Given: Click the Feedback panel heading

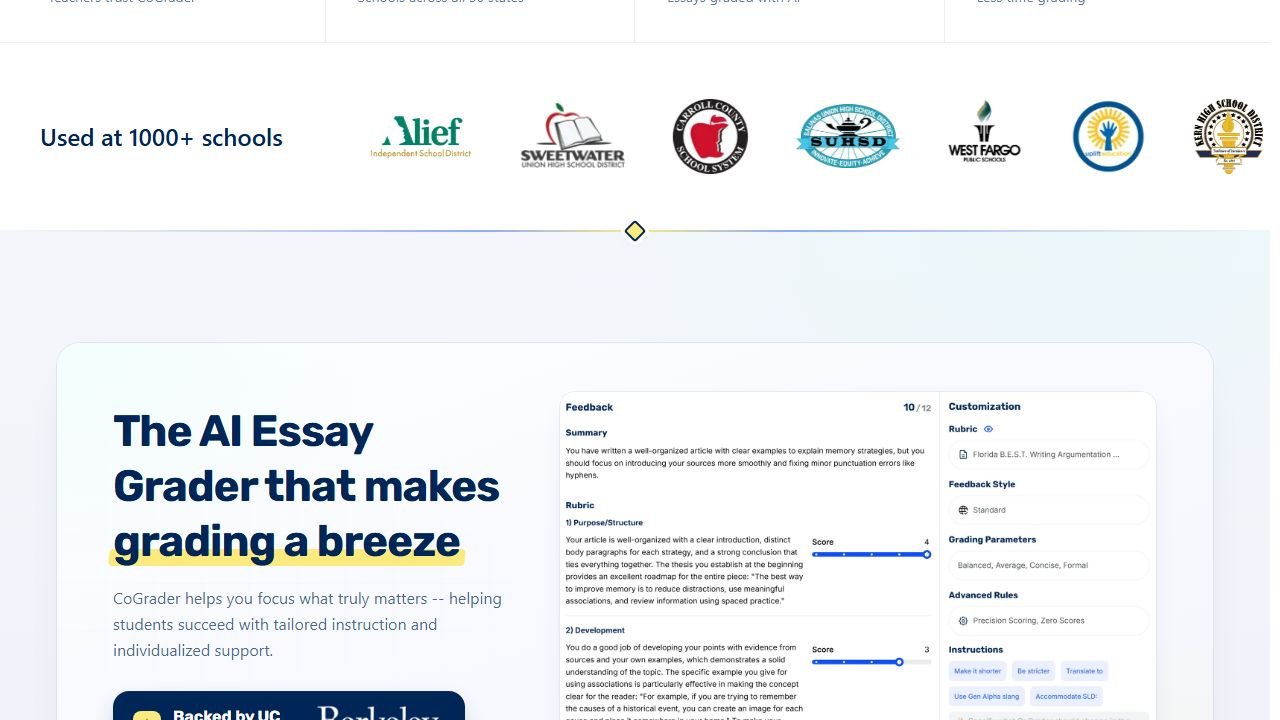Looking at the screenshot, I should point(589,407).
